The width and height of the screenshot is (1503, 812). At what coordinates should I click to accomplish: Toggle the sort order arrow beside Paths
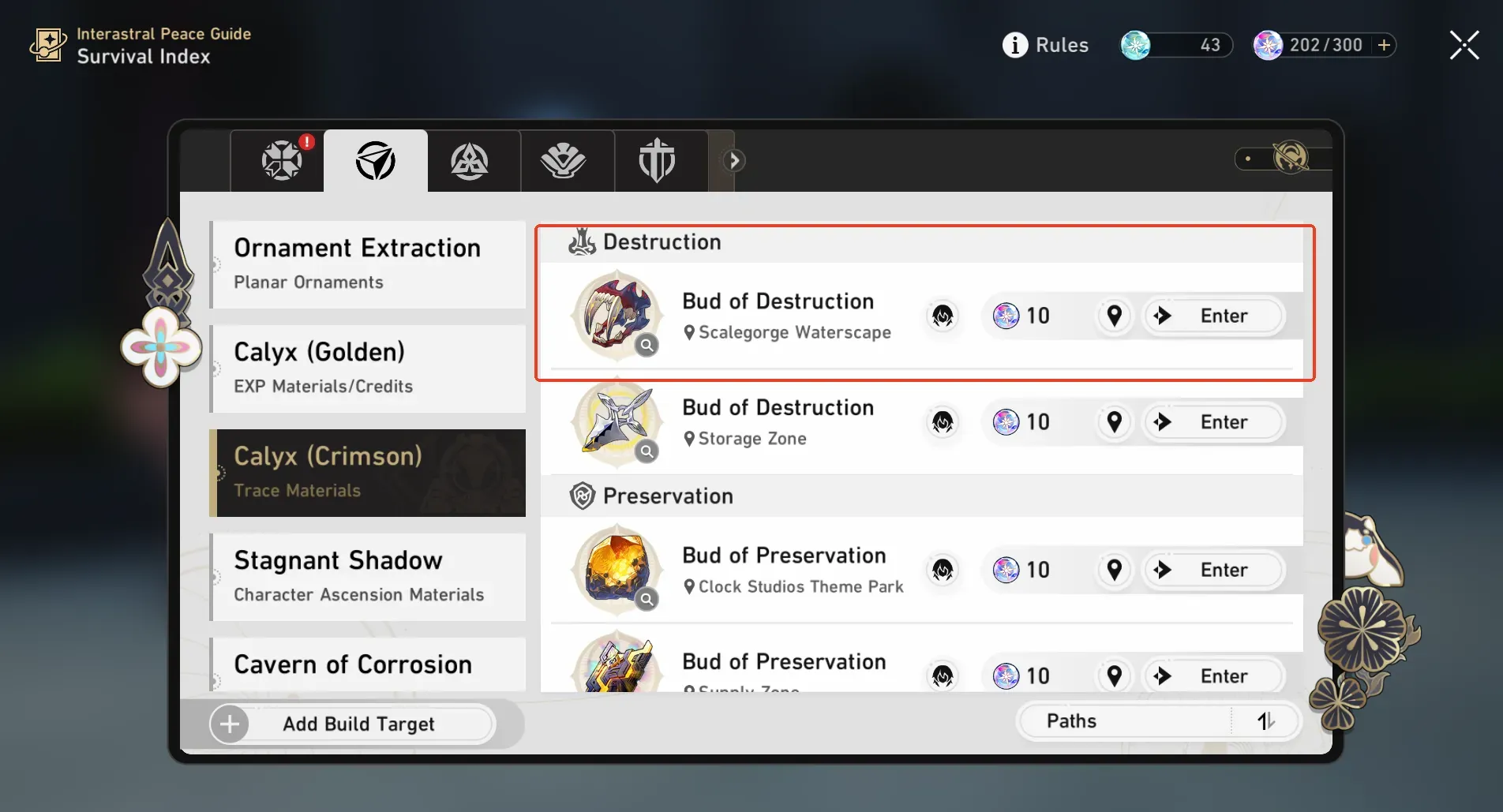pos(1265,721)
